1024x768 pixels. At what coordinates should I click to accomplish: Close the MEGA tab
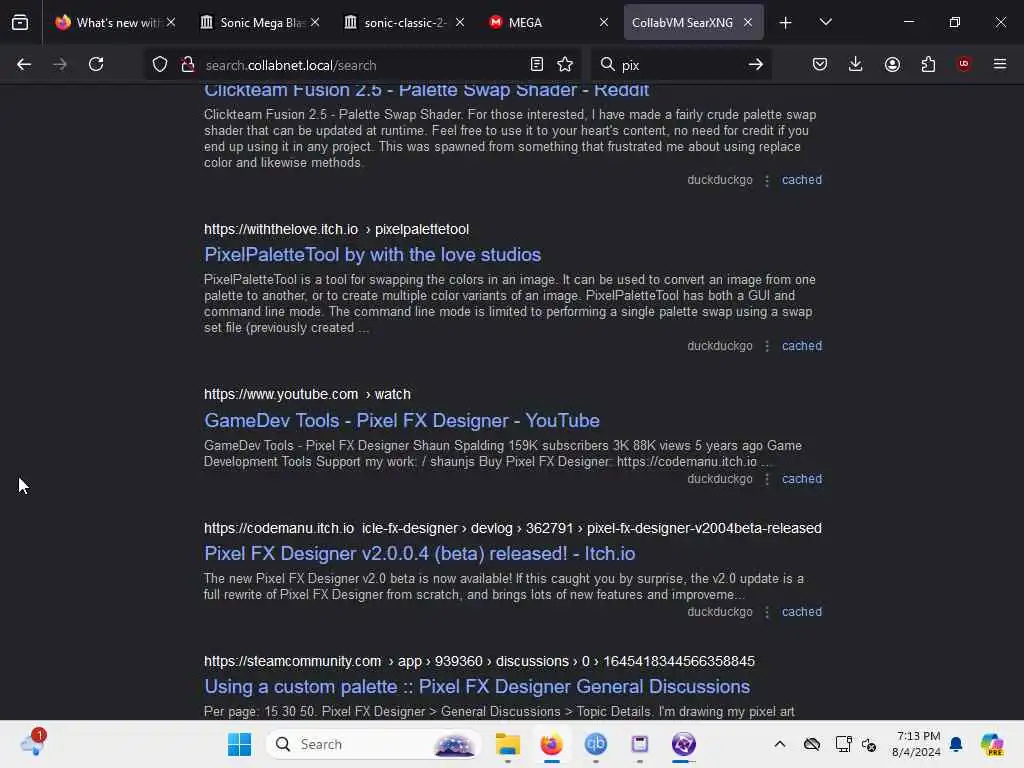(x=604, y=23)
